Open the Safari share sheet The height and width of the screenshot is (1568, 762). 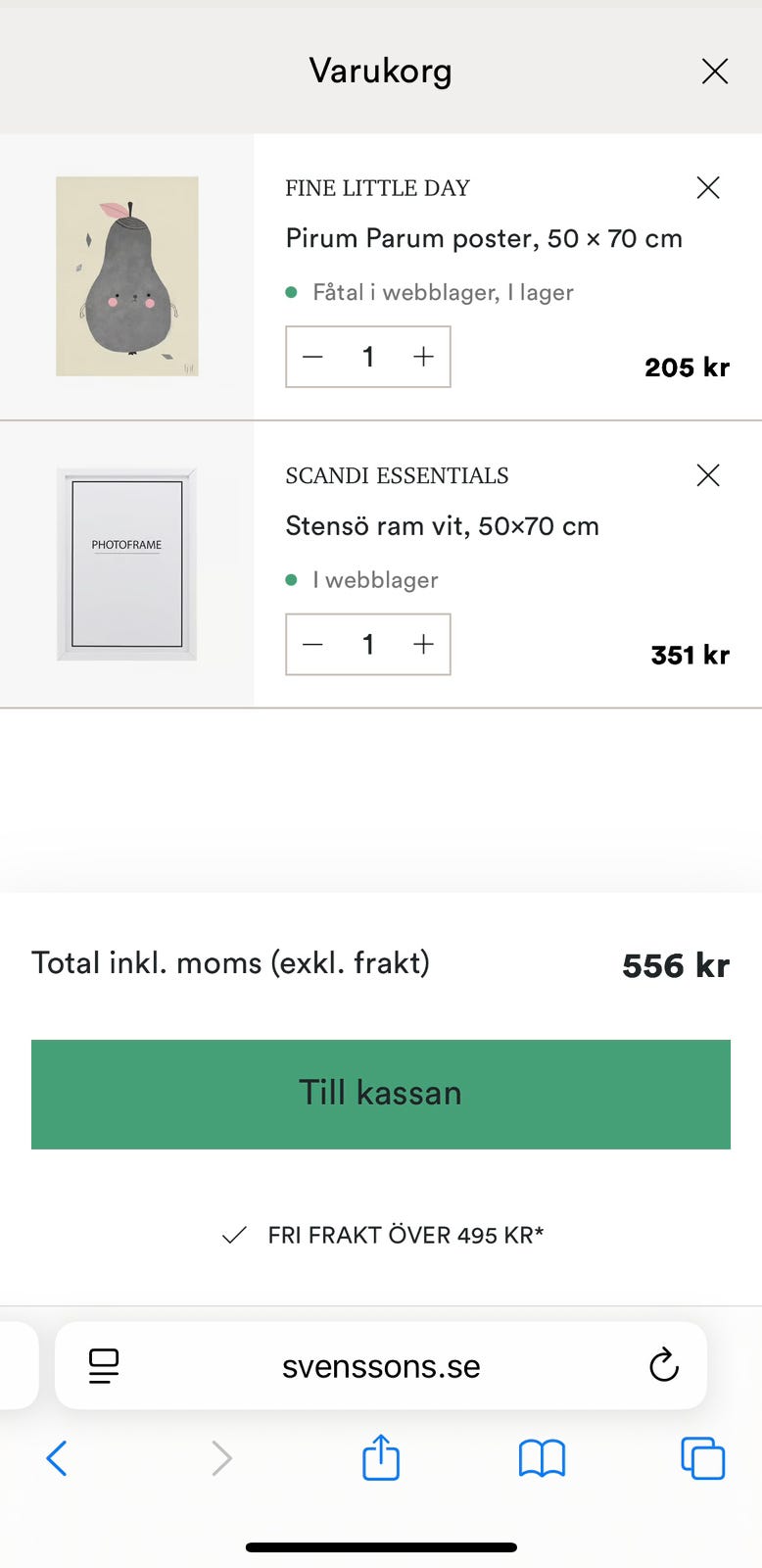[381, 1457]
